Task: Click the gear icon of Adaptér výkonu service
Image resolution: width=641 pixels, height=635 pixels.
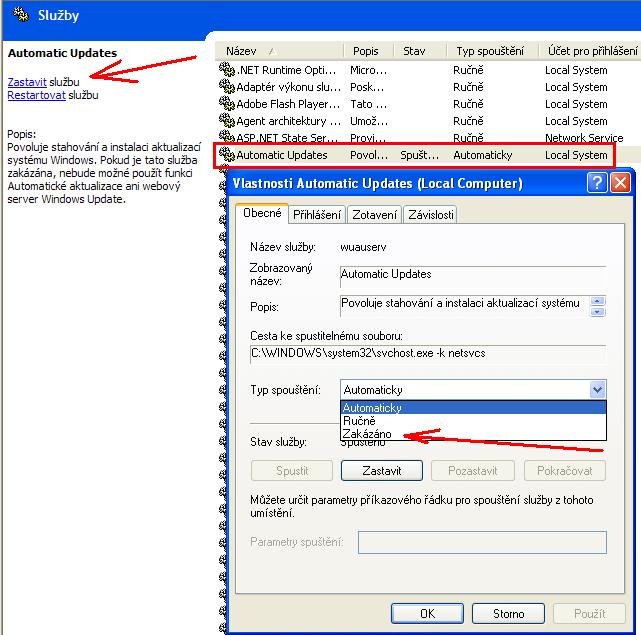Action: [226, 86]
